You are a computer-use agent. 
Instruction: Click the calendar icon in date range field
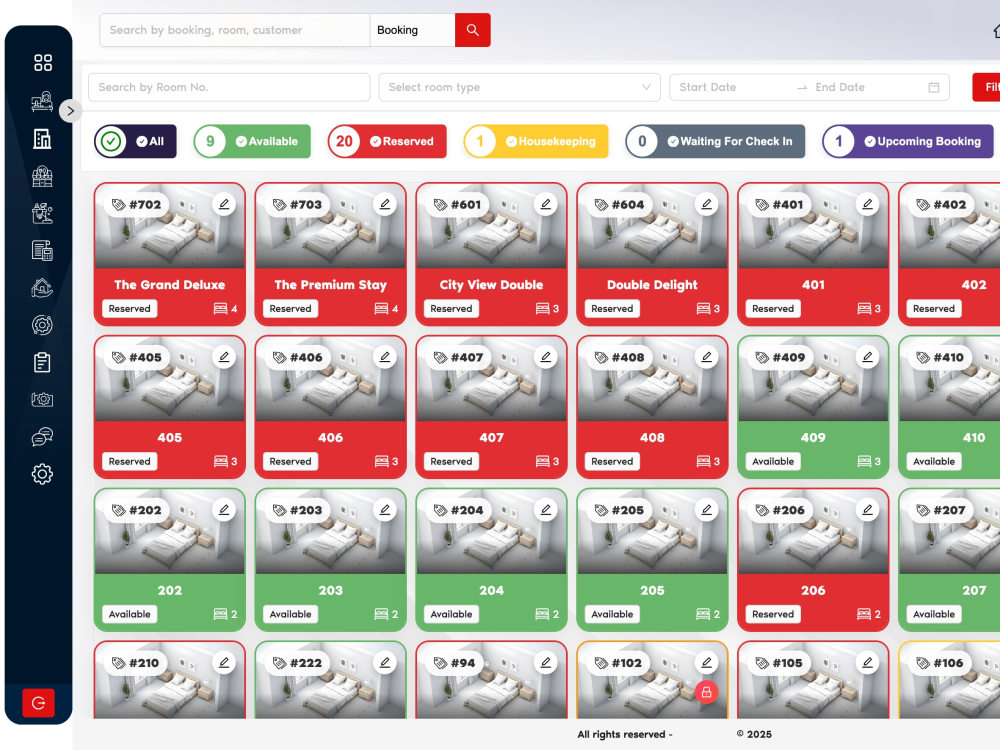(934, 87)
